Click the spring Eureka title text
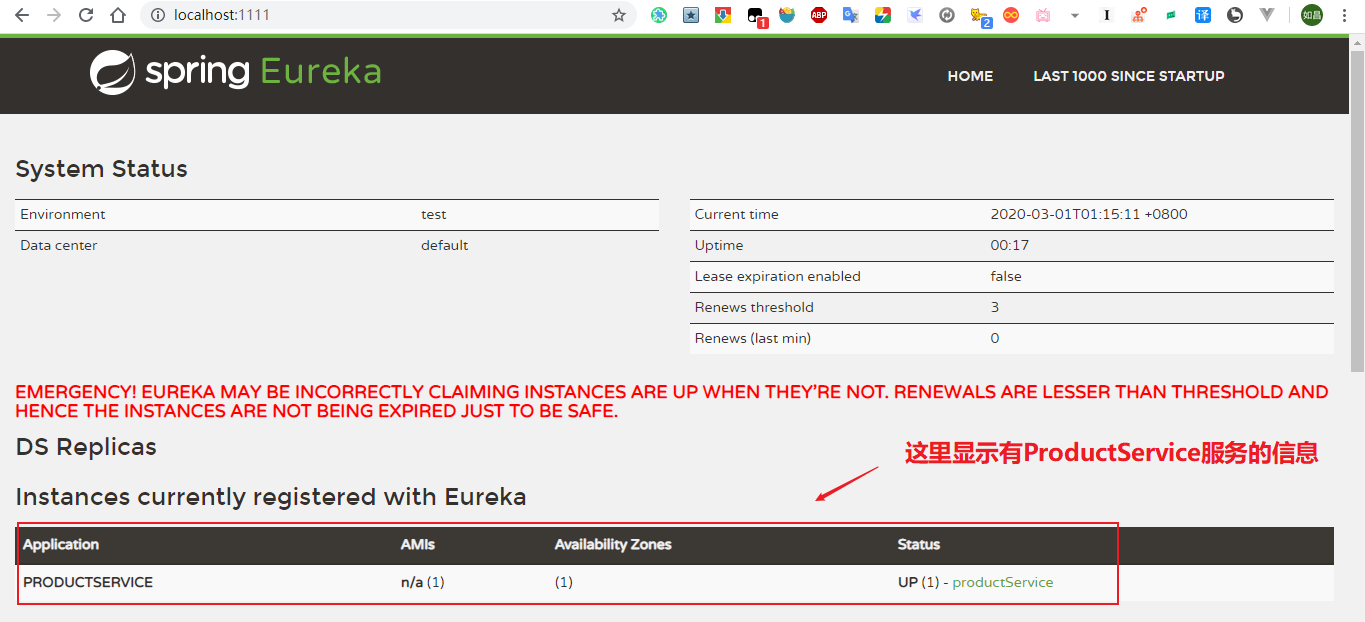Screen dimensions: 1365x622 pyautogui.click(x=264, y=72)
